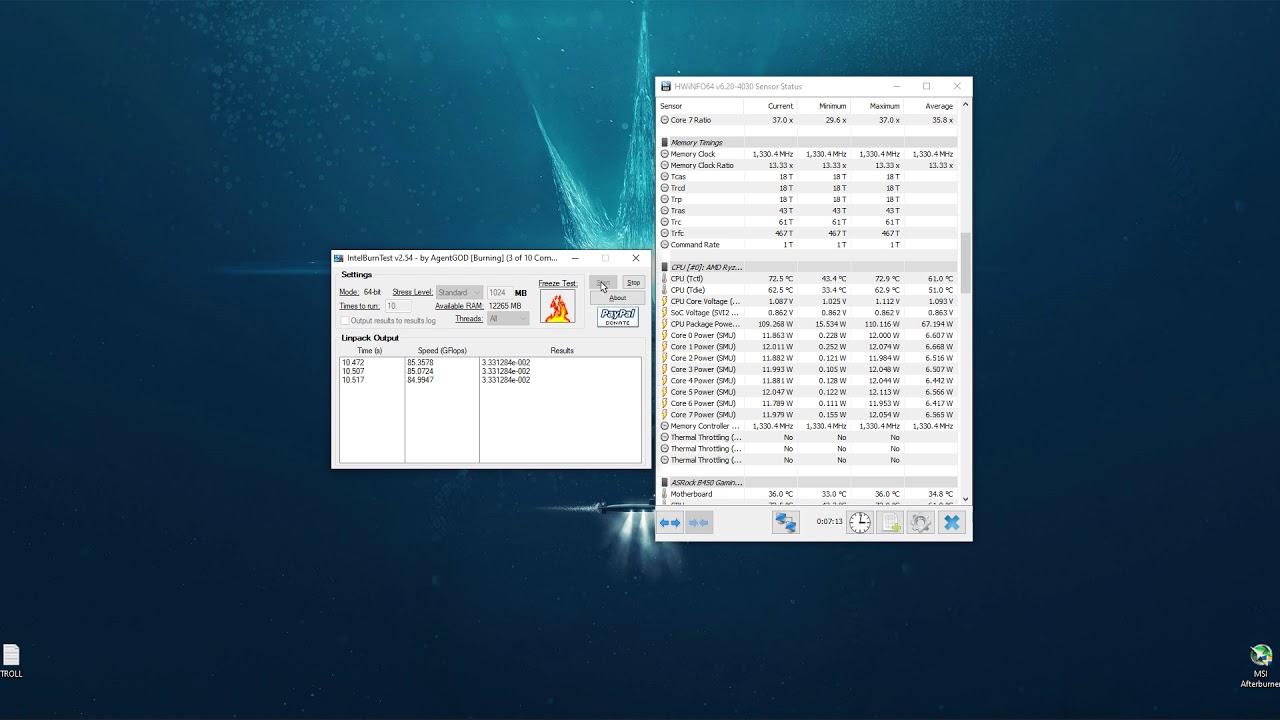Click the Sensor column header
This screenshot has width=1280, height=720.
[700, 106]
